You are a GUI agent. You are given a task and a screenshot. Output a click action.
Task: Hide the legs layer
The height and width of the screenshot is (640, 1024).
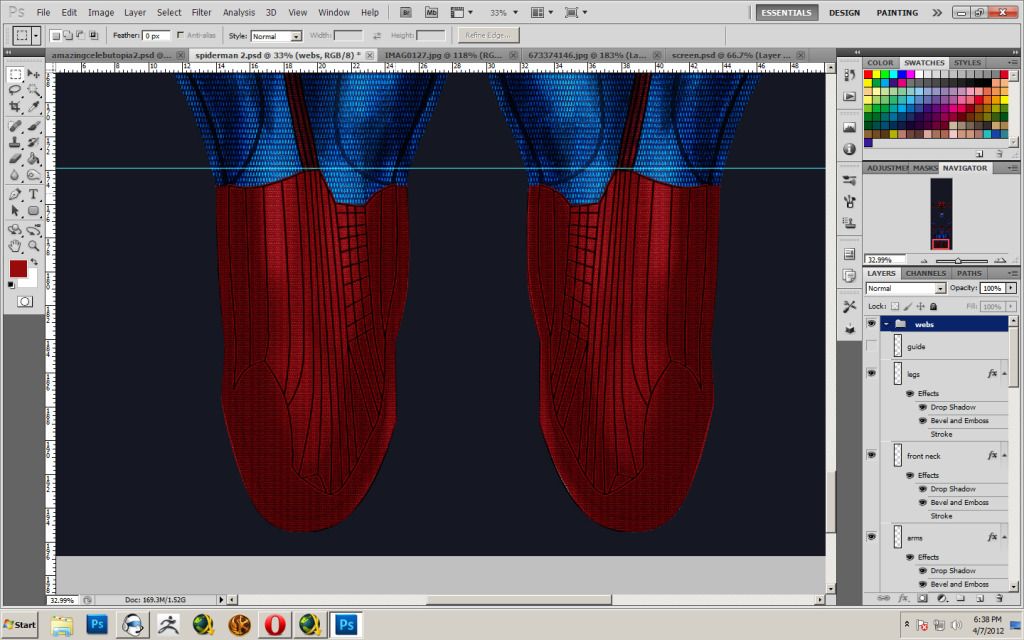[x=871, y=373]
